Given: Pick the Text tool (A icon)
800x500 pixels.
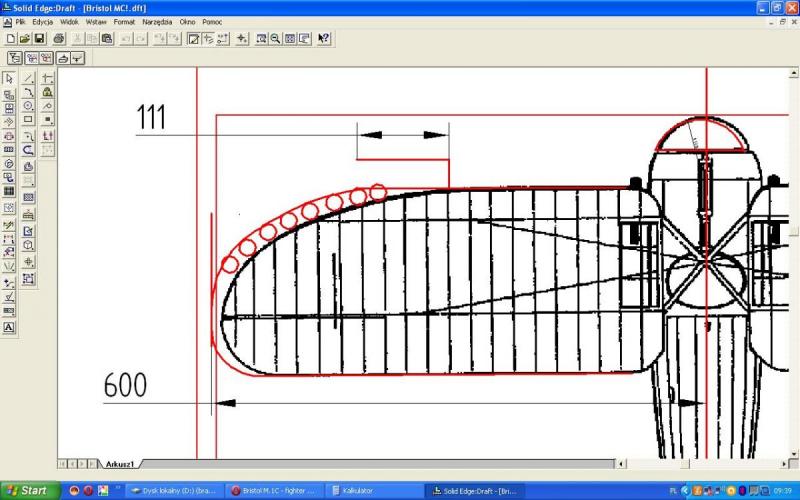Looking at the screenshot, I should tap(9, 327).
